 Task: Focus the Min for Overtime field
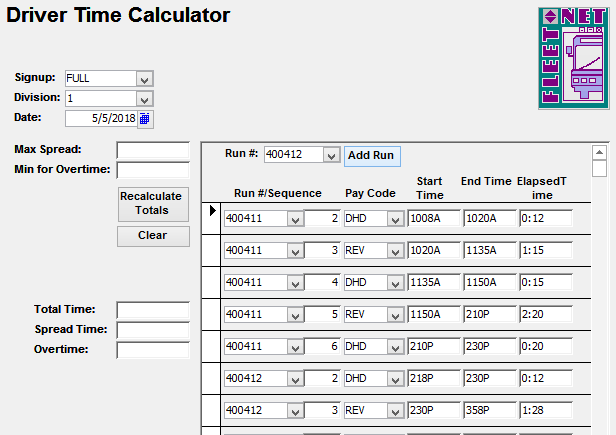tap(152, 169)
